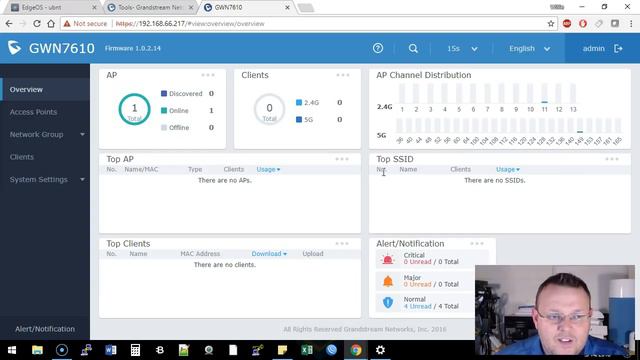Open the 15s refresh interval dropdown
The image size is (640, 360).
462,49
